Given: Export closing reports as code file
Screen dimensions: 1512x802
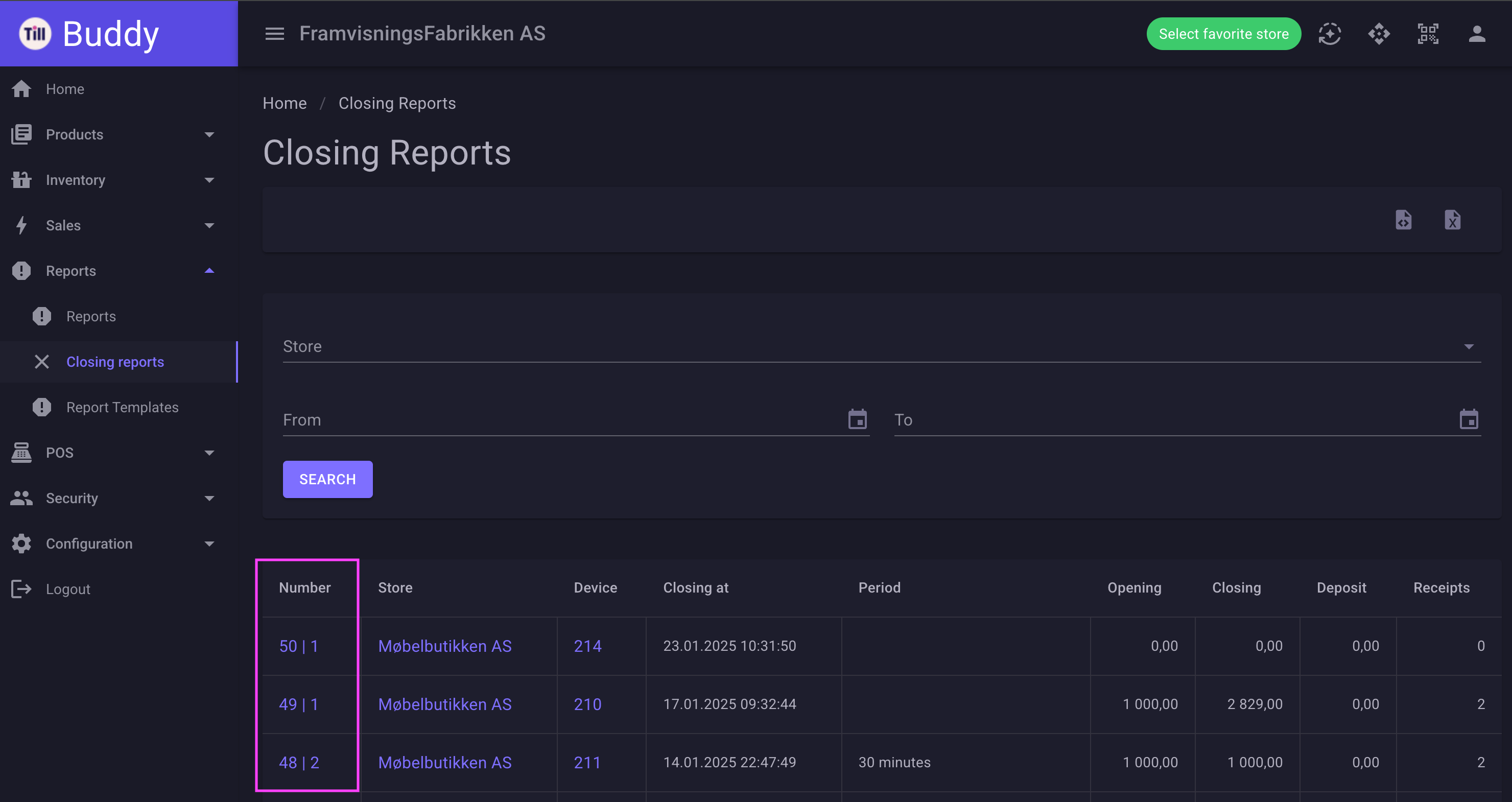Looking at the screenshot, I should [x=1403, y=220].
